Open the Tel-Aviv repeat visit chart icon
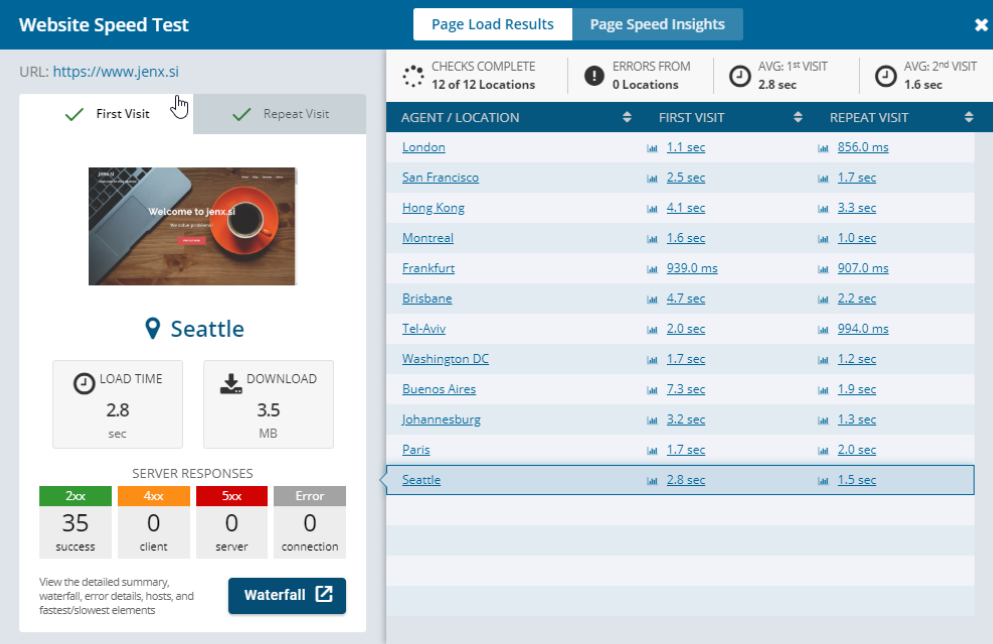 [823, 330]
